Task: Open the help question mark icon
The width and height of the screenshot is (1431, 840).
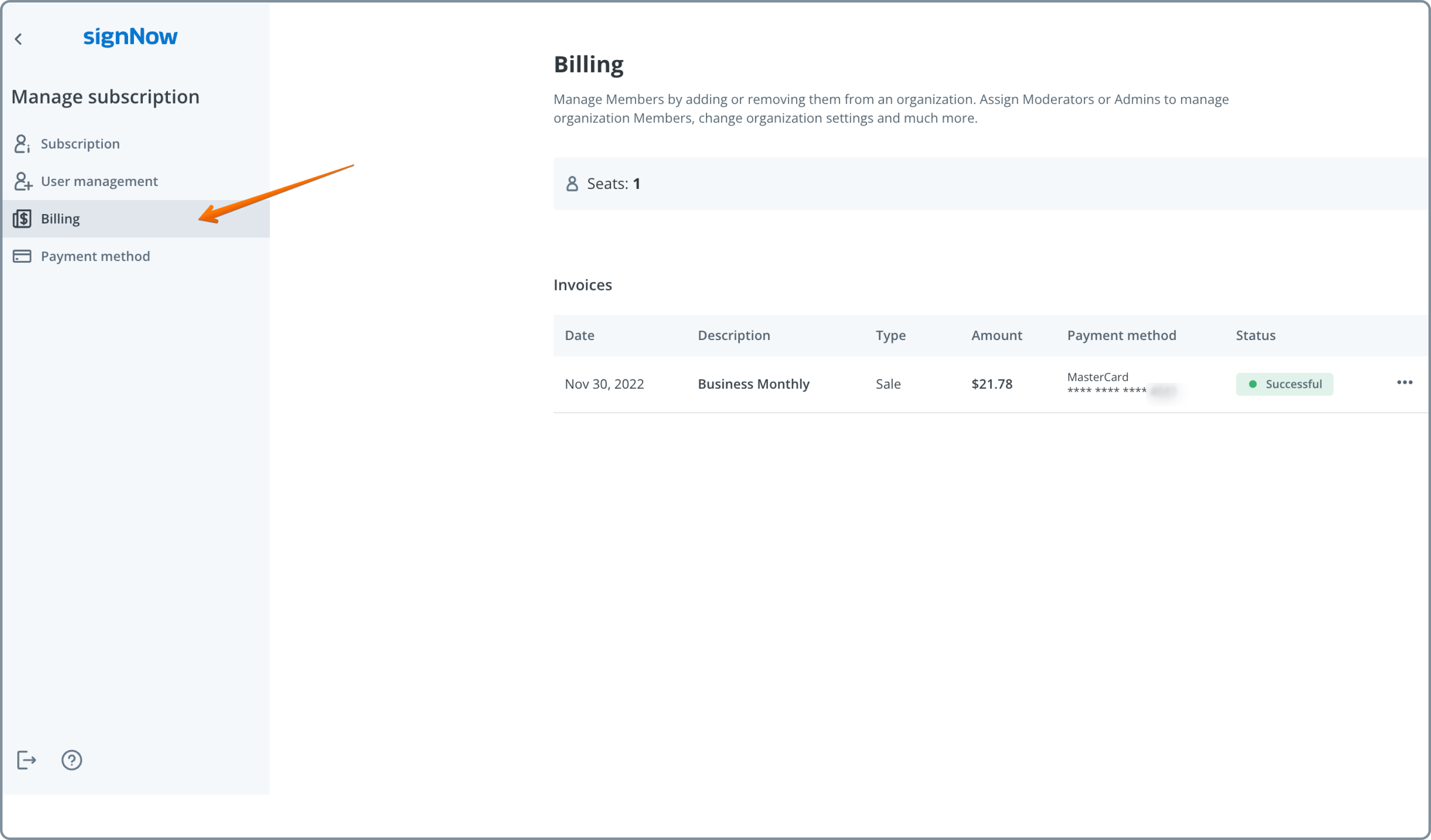Action: point(71,760)
